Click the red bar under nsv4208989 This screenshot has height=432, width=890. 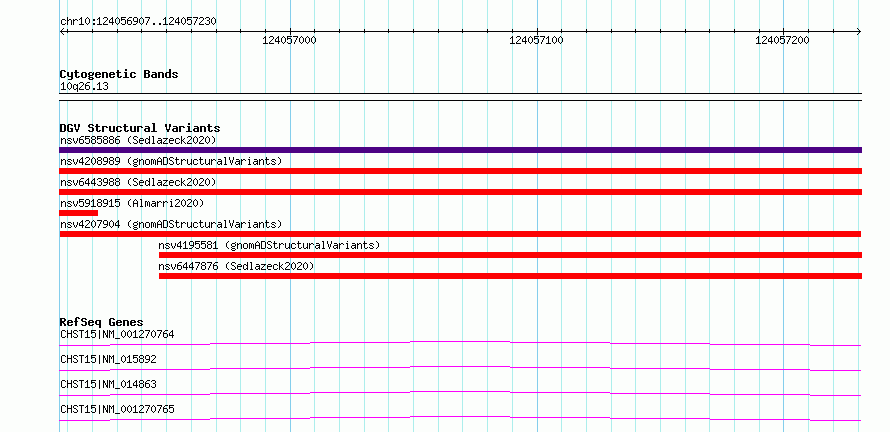tap(460, 171)
